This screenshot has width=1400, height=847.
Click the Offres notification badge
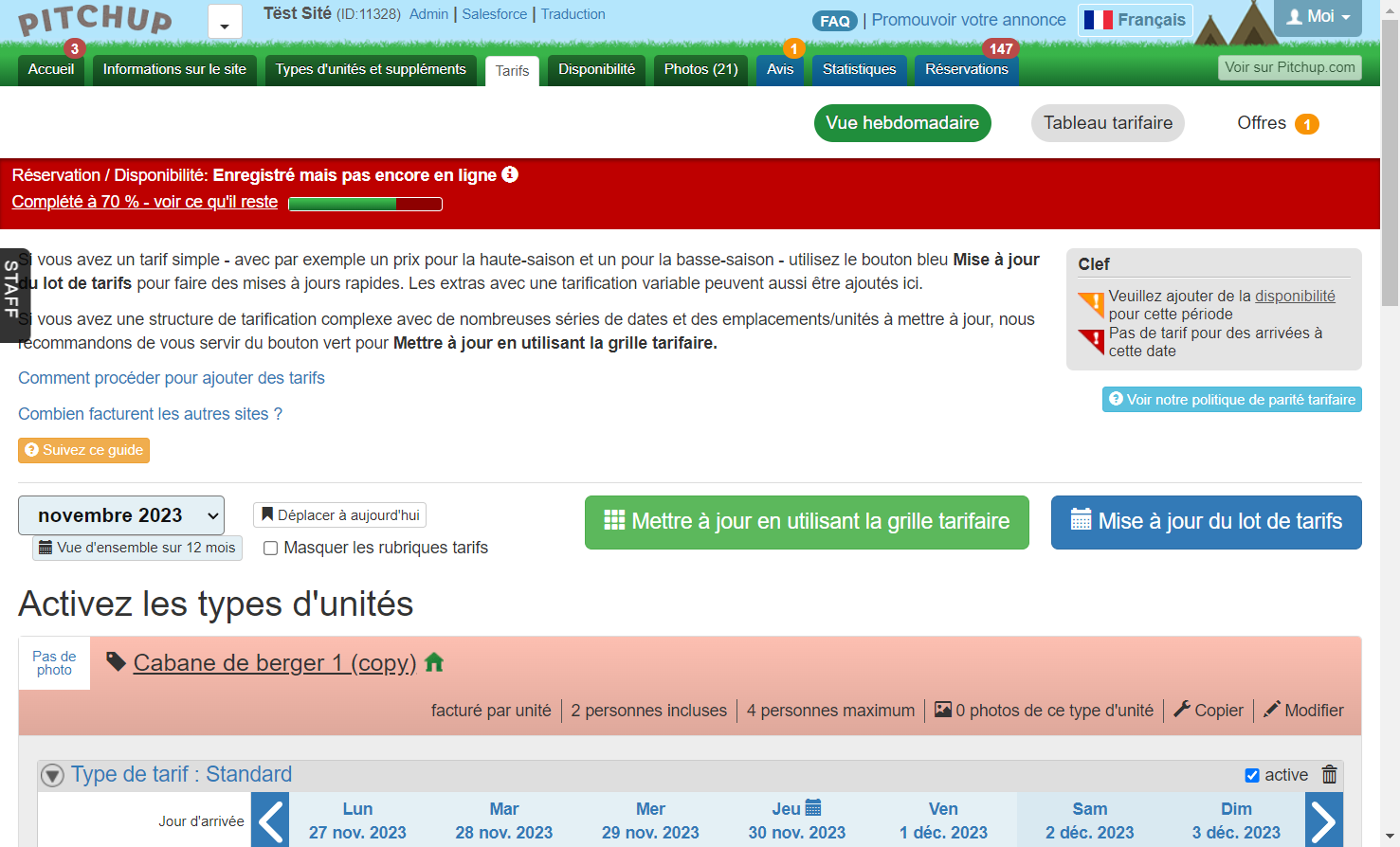(x=1307, y=124)
